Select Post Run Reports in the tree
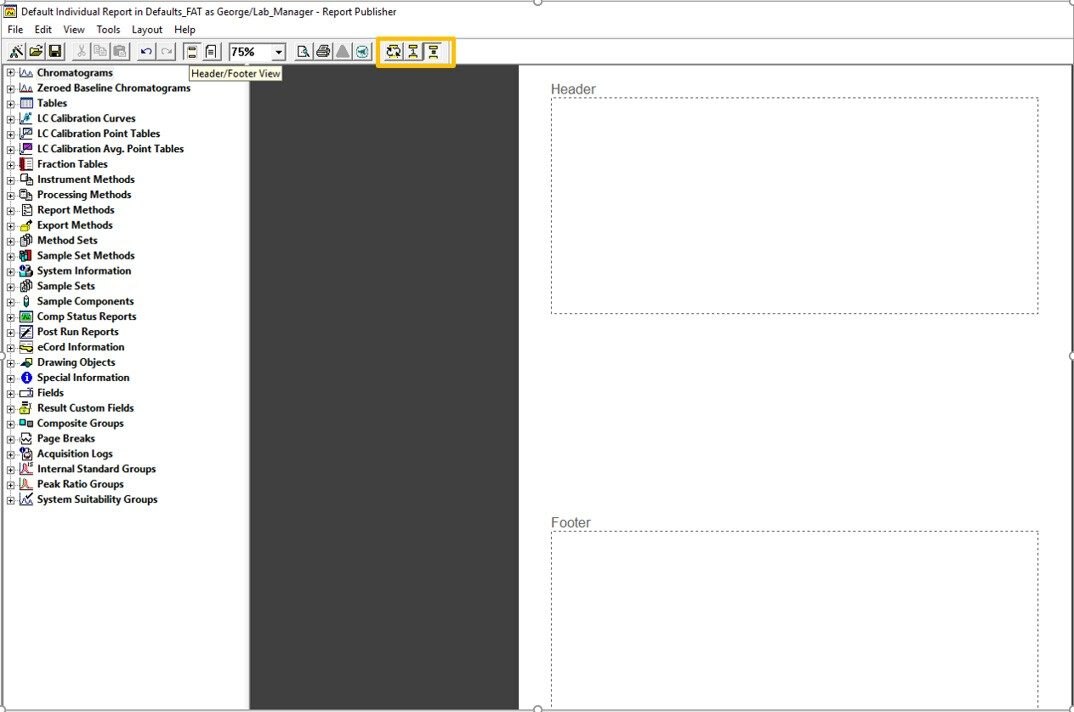 click(77, 332)
